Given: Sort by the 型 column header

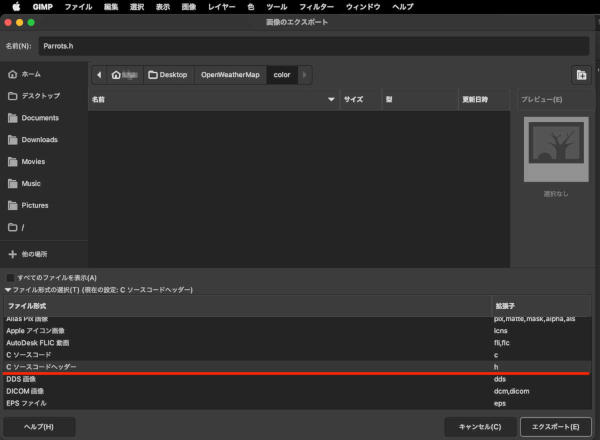Looking at the screenshot, I should click(x=420, y=99).
